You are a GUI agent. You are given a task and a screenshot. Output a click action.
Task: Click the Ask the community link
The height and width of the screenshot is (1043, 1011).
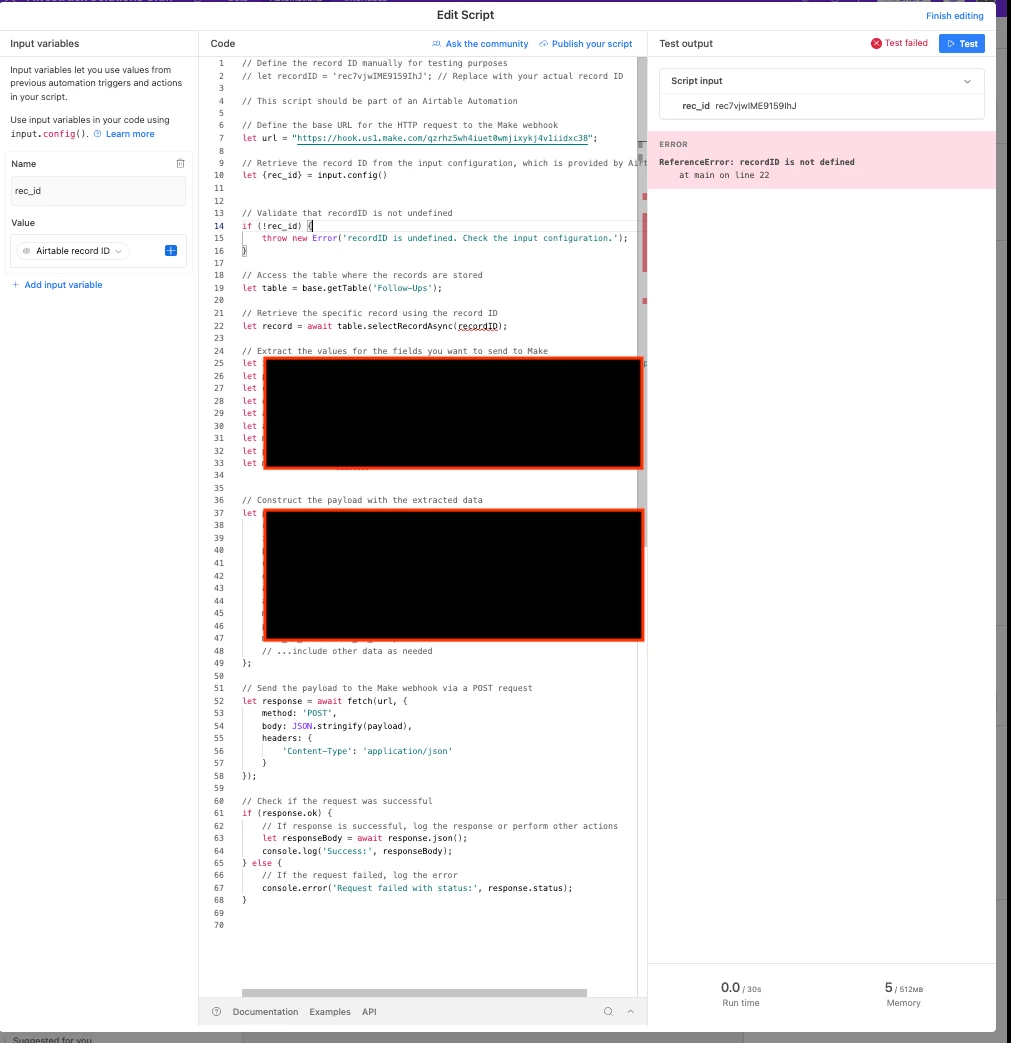487,44
